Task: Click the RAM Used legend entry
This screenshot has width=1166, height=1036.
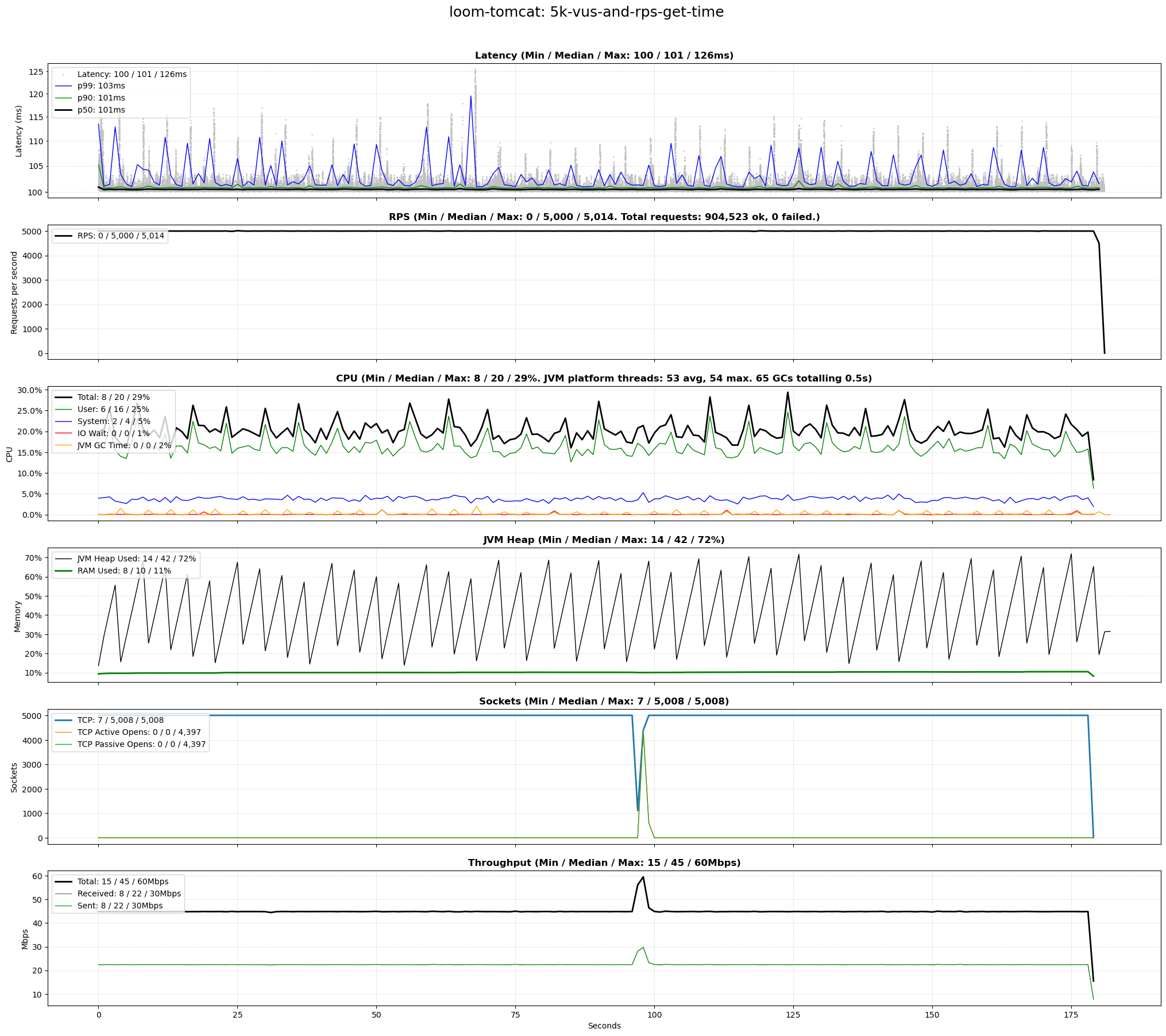Action: click(x=124, y=571)
